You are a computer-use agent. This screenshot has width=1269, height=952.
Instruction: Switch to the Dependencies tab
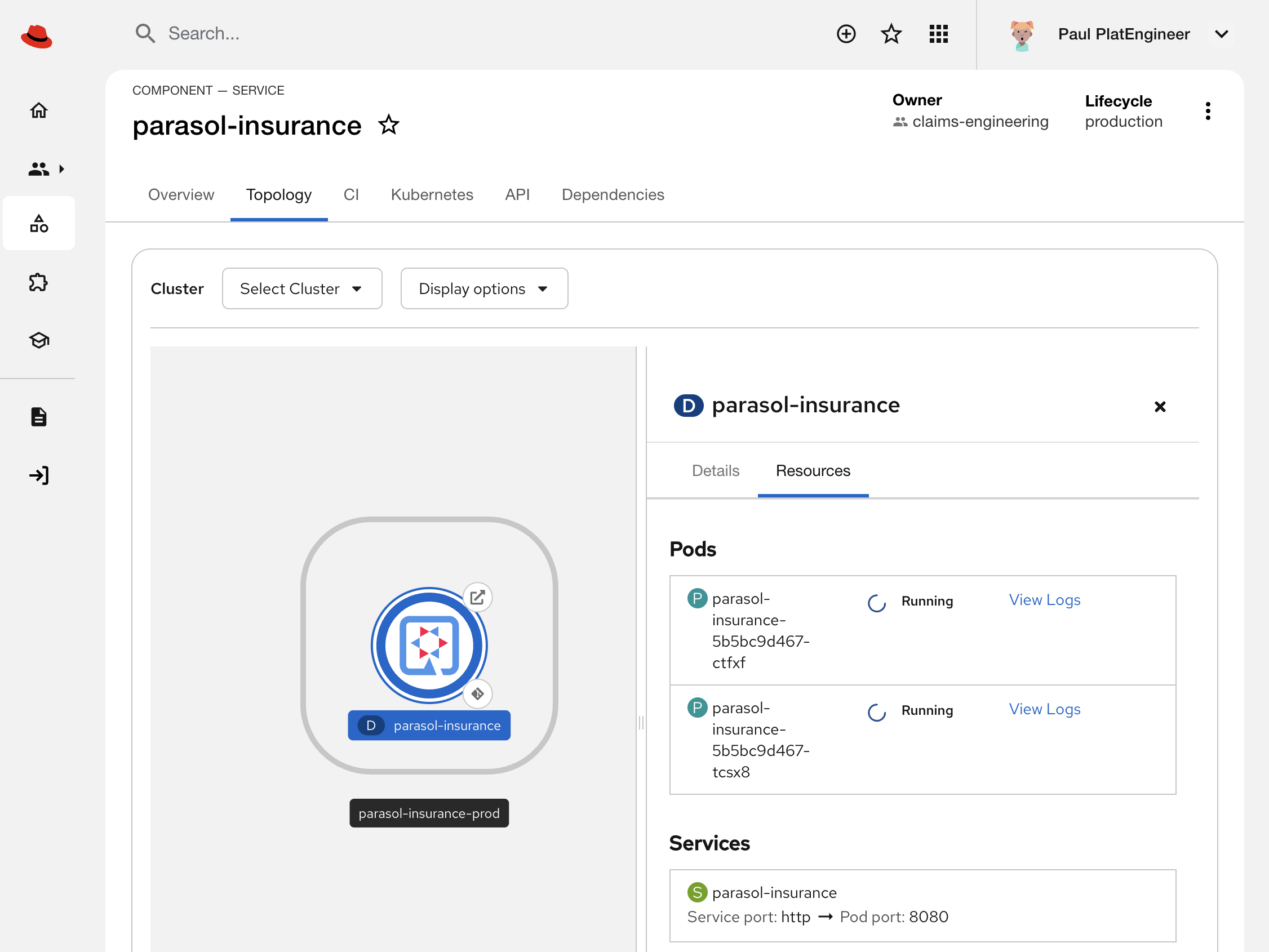[x=613, y=195]
